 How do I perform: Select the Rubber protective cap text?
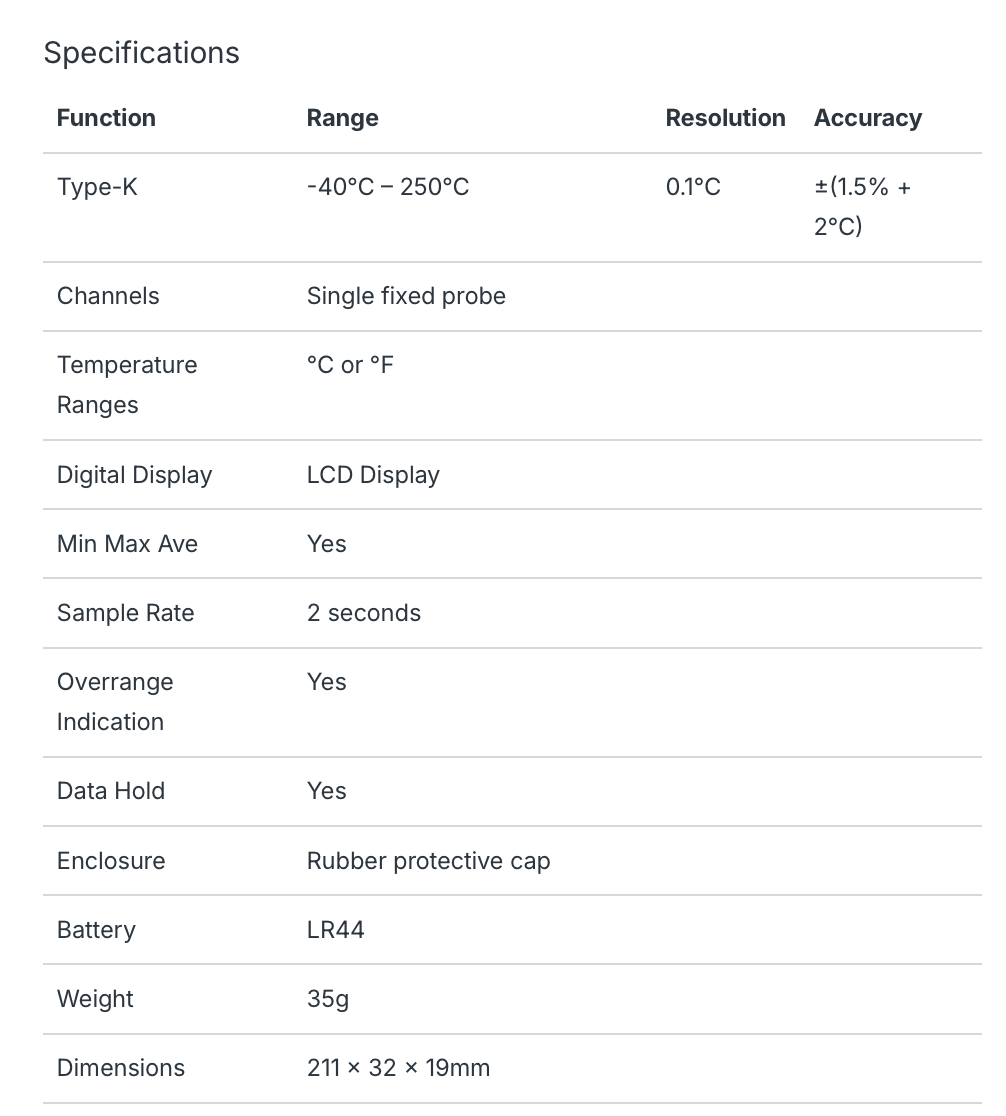pos(429,861)
